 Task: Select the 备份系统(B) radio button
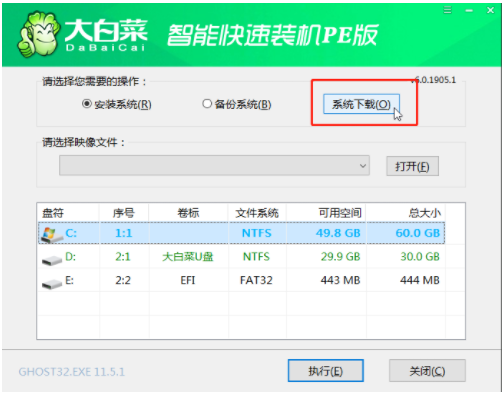click(x=207, y=104)
